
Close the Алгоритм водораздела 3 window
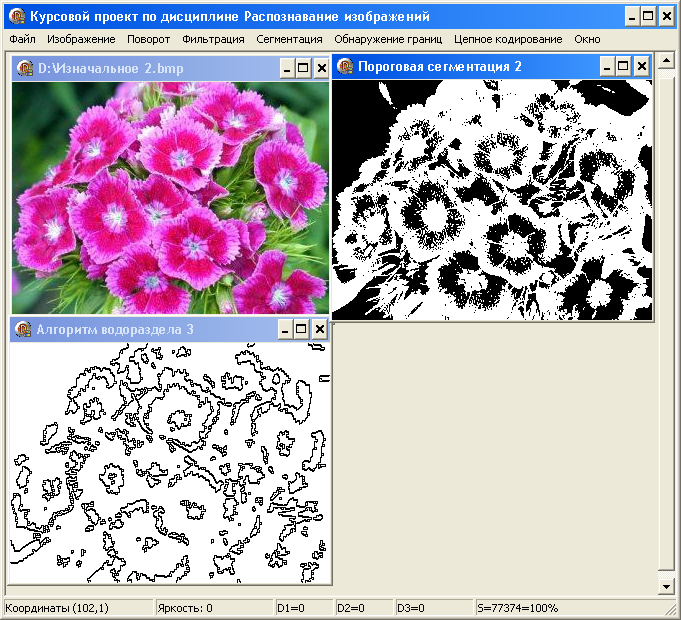pos(319,330)
